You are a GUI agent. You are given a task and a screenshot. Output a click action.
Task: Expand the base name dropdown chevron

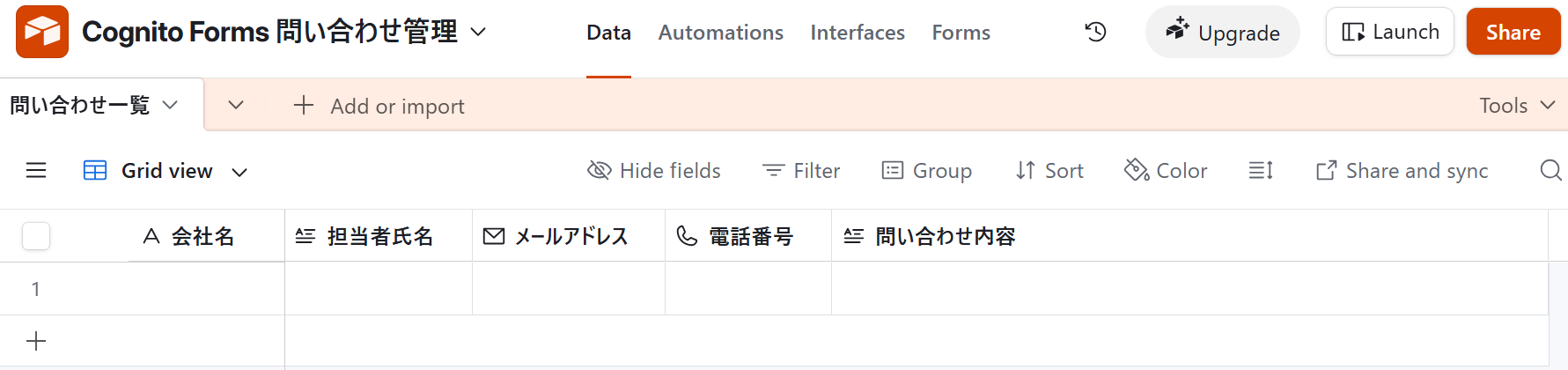point(478,32)
